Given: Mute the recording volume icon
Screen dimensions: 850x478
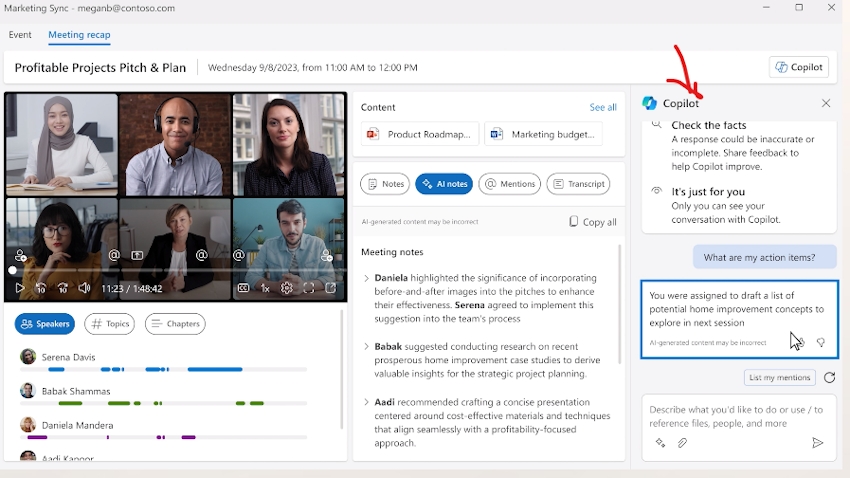Looking at the screenshot, I should pos(84,288).
